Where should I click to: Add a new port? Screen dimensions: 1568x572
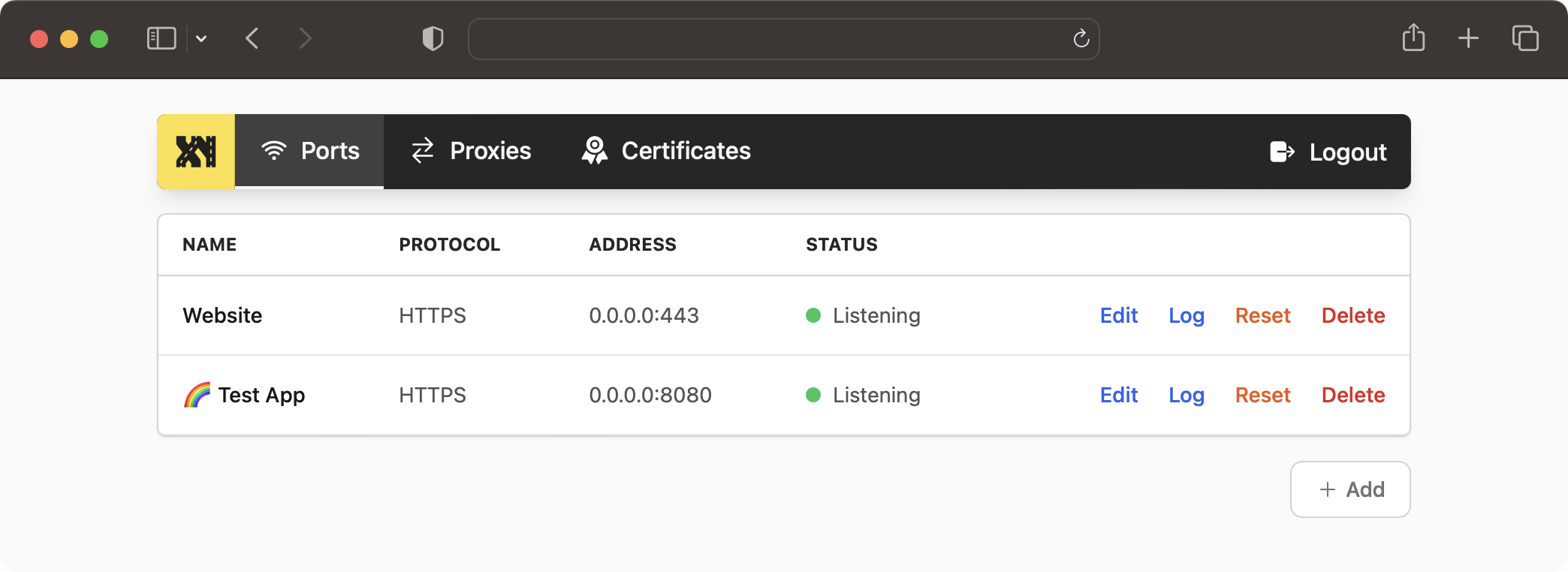[1350, 489]
